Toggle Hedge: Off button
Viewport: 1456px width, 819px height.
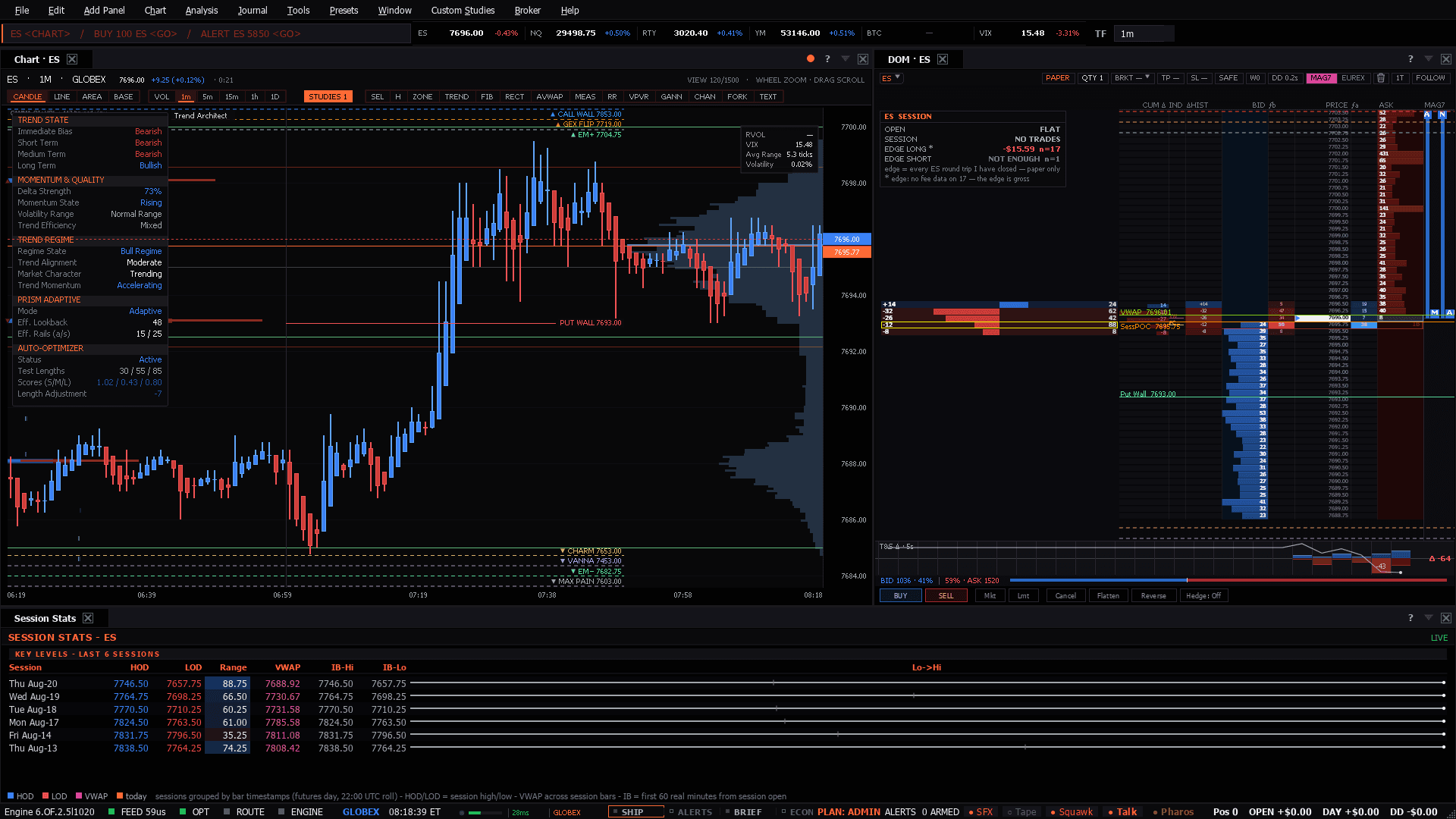(x=1203, y=596)
